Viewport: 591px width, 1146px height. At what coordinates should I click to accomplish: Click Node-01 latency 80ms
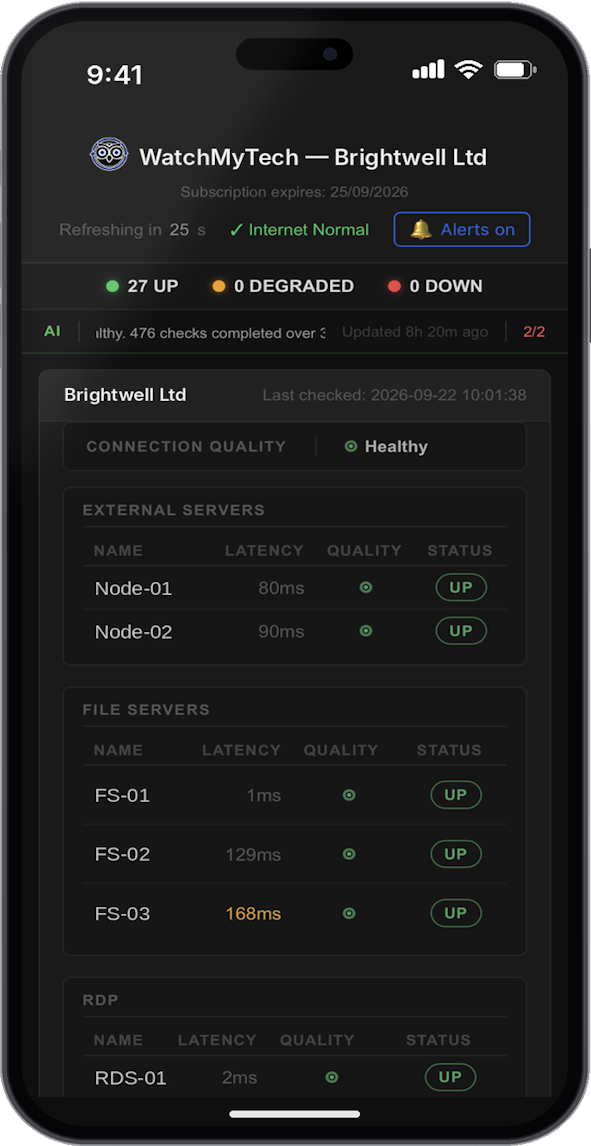tap(281, 588)
